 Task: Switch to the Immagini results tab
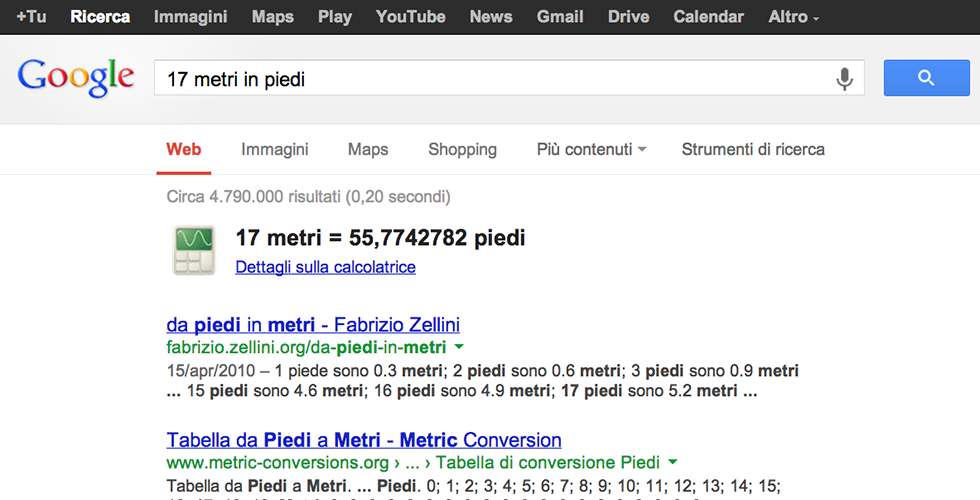(x=274, y=149)
